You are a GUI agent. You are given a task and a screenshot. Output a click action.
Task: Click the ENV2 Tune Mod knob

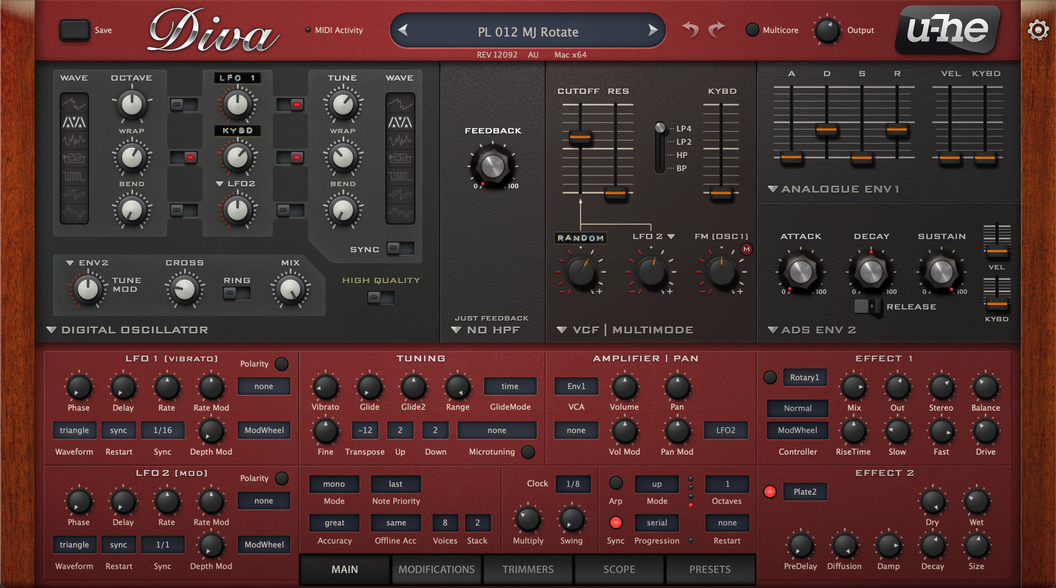click(x=88, y=289)
